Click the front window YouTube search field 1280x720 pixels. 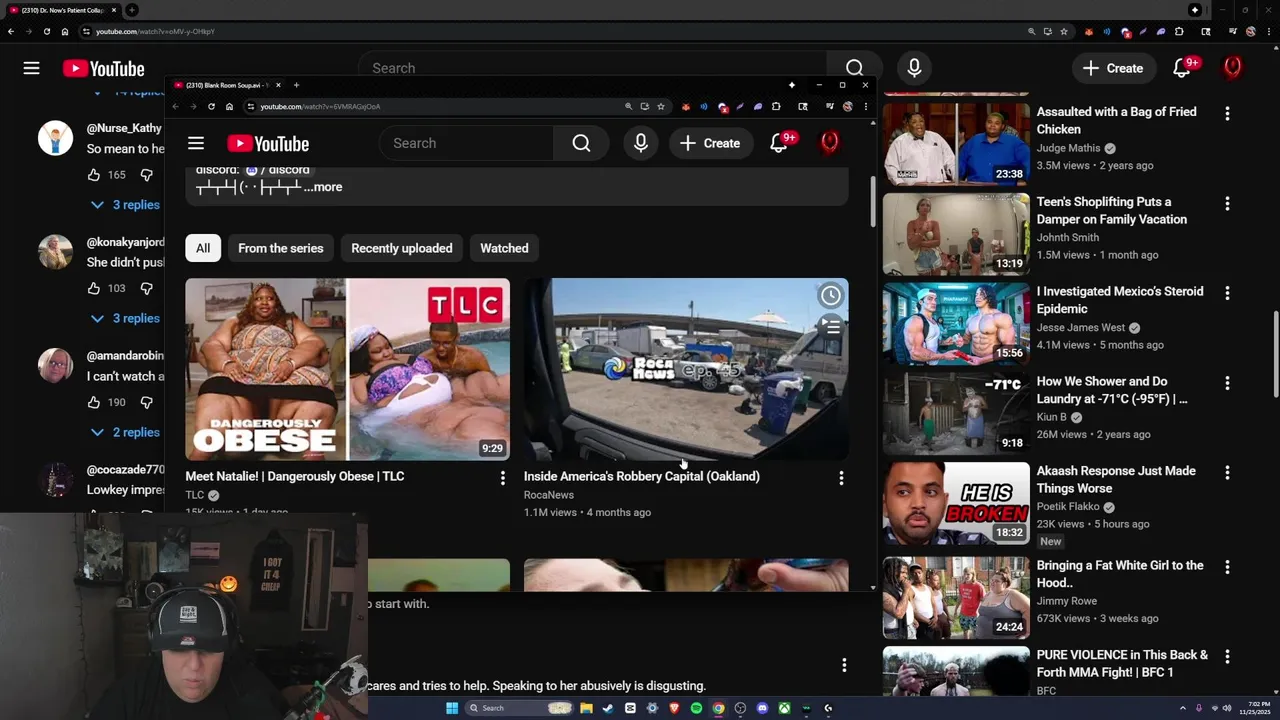pos(466,143)
